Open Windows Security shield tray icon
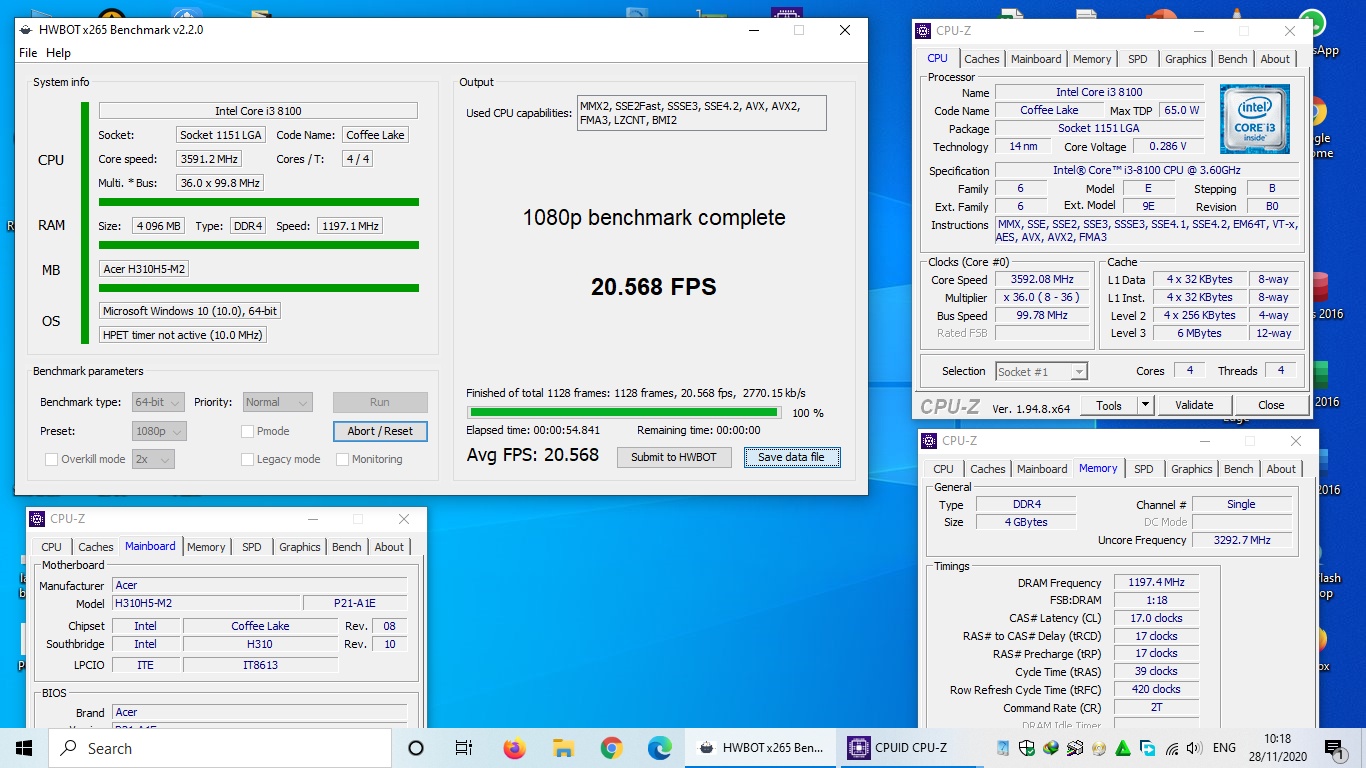 (x=1027, y=748)
